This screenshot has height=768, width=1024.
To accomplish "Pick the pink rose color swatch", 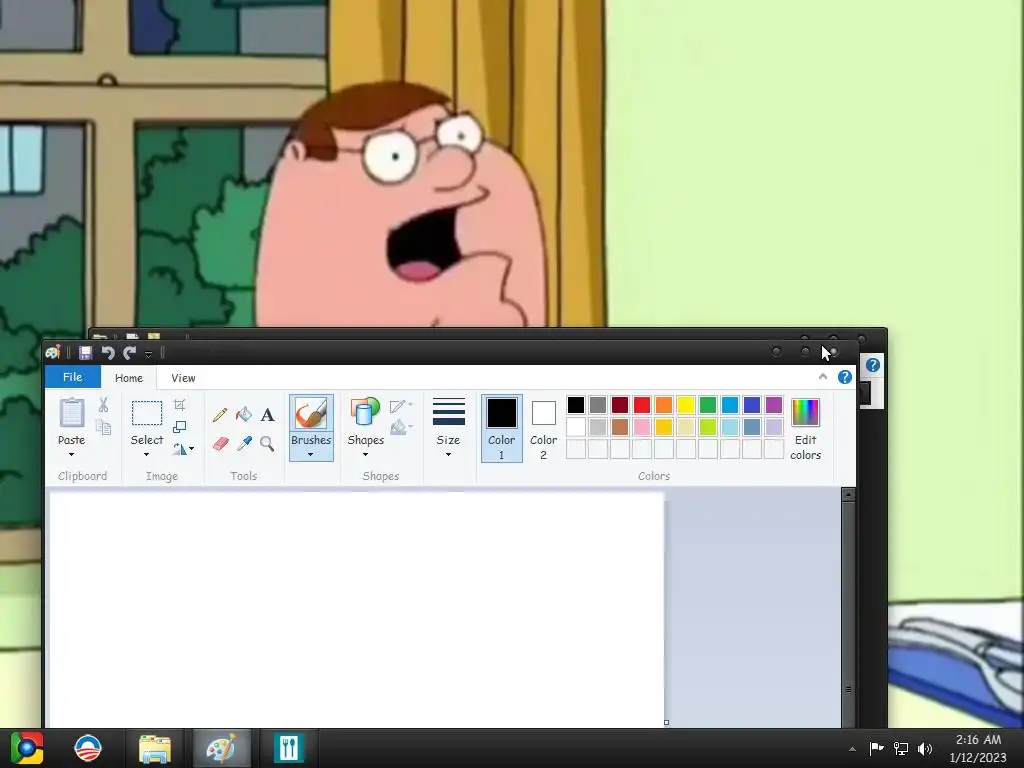I will coord(642,427).
